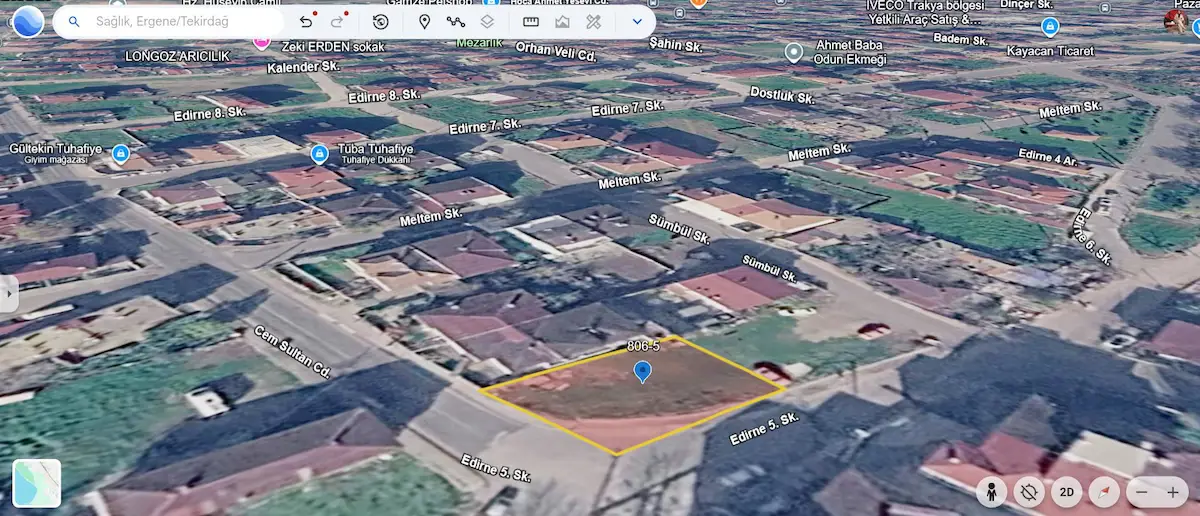Zoom in with the plus button
The image size is (1200, 516).
tap(1173, 491)
